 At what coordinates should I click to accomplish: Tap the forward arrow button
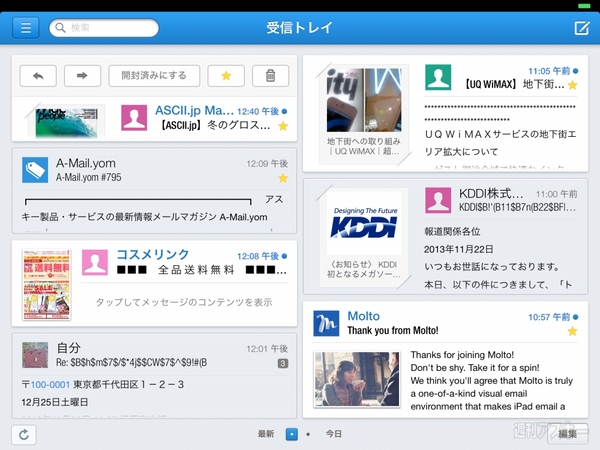[82, 76]
